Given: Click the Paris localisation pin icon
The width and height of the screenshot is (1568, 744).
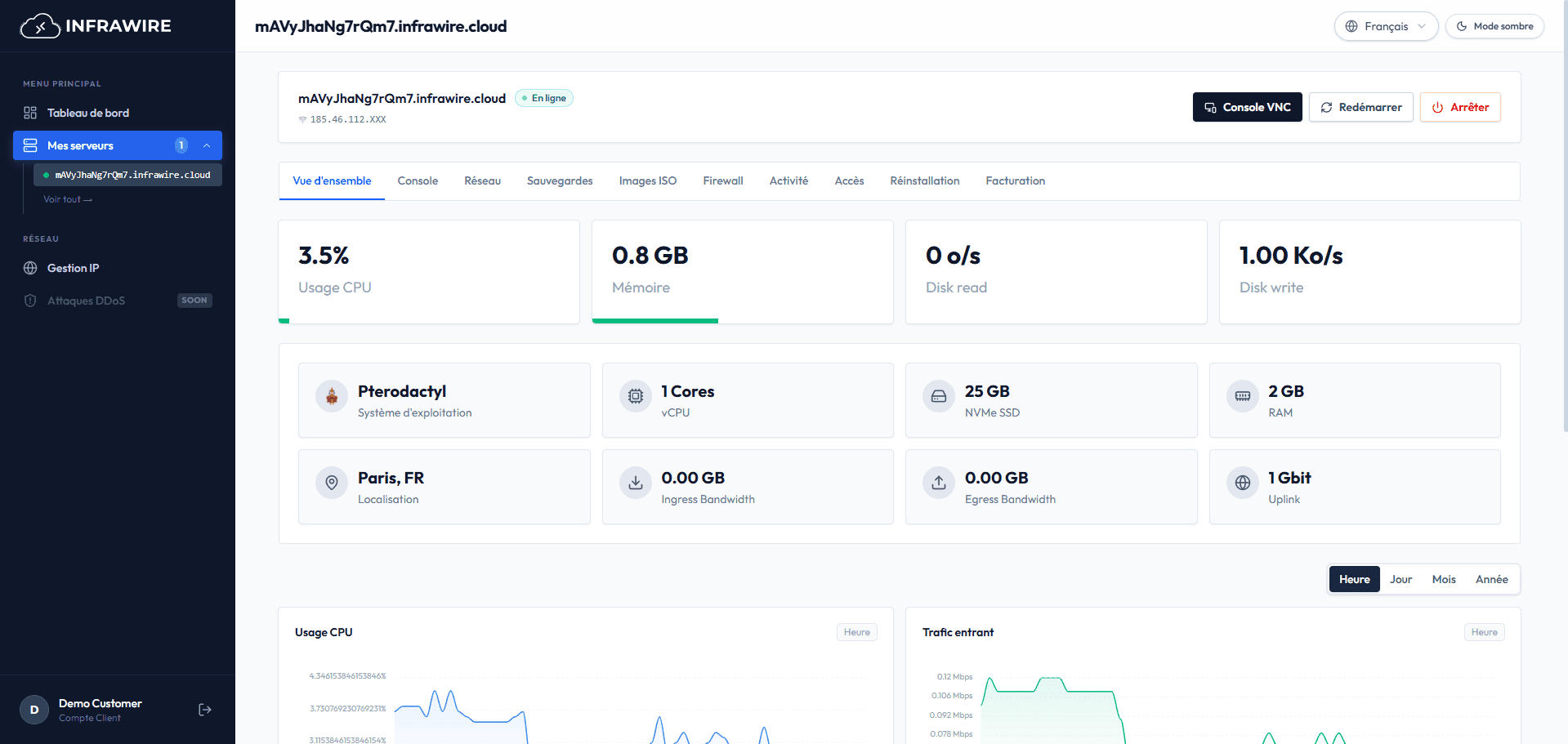Looking at the screenshot, I should pos(332,483).
